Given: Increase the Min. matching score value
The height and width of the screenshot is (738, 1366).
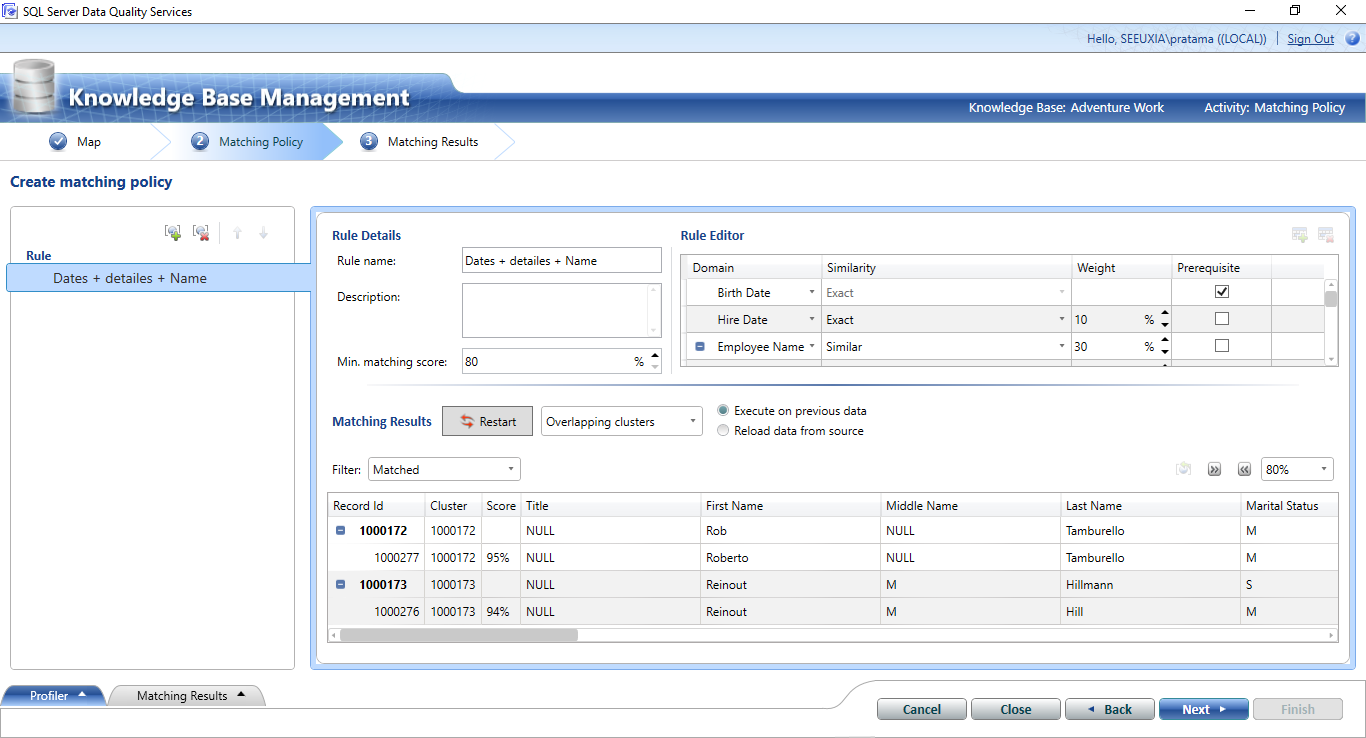Looking at the screenshot, I should click(655, 356).
